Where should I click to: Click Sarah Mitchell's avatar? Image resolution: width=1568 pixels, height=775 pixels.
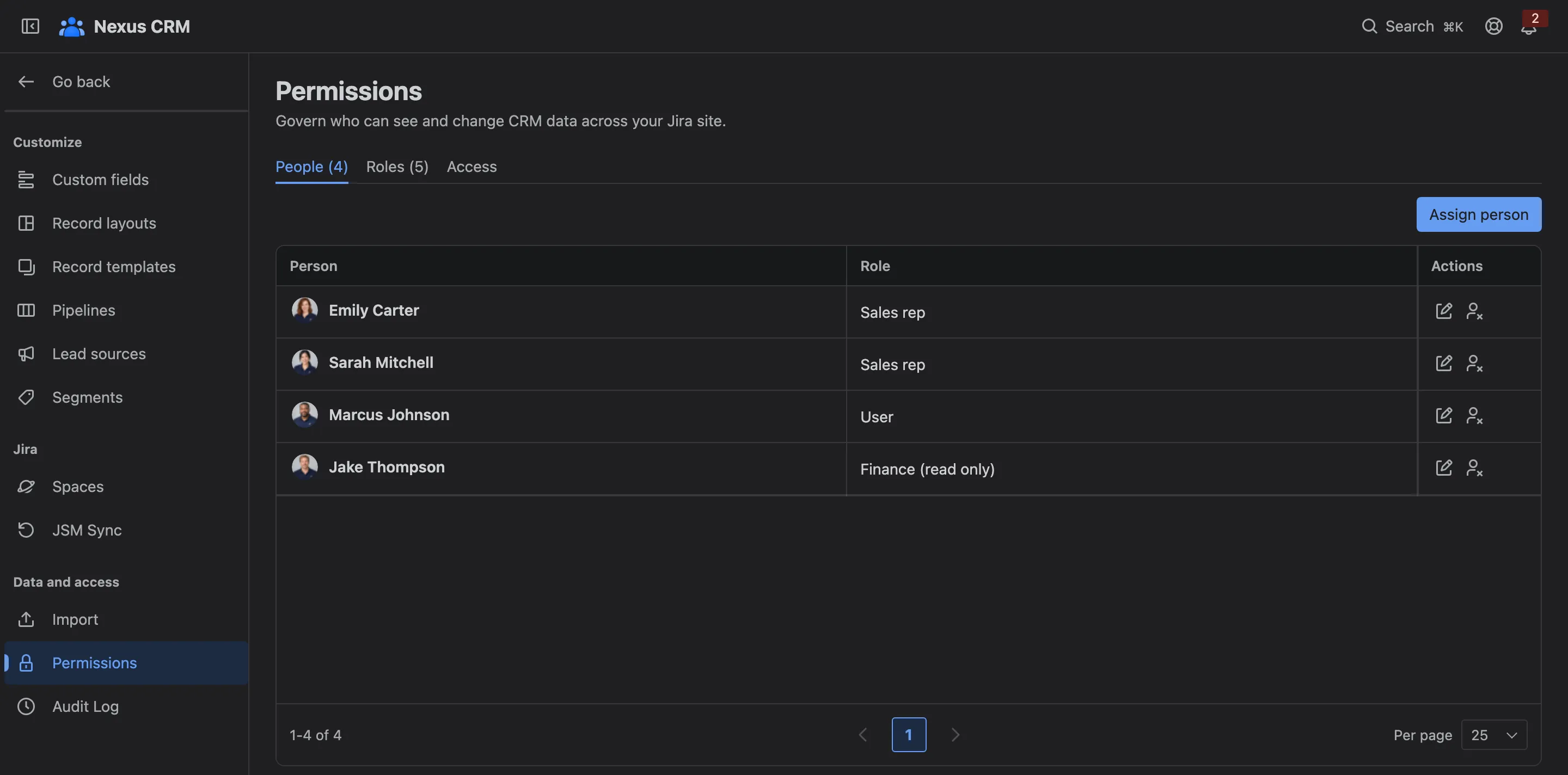[304, 362]
